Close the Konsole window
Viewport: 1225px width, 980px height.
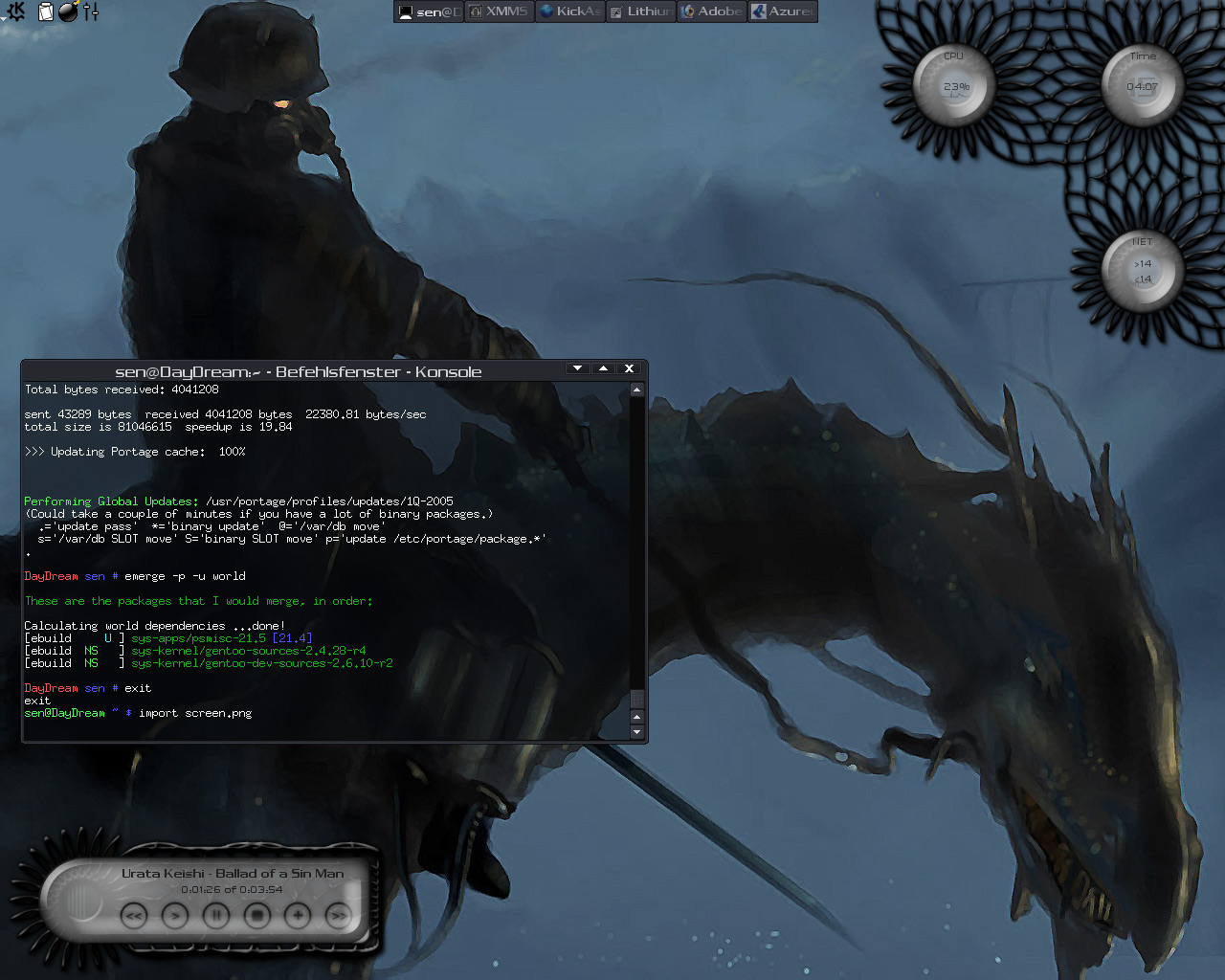629,368
